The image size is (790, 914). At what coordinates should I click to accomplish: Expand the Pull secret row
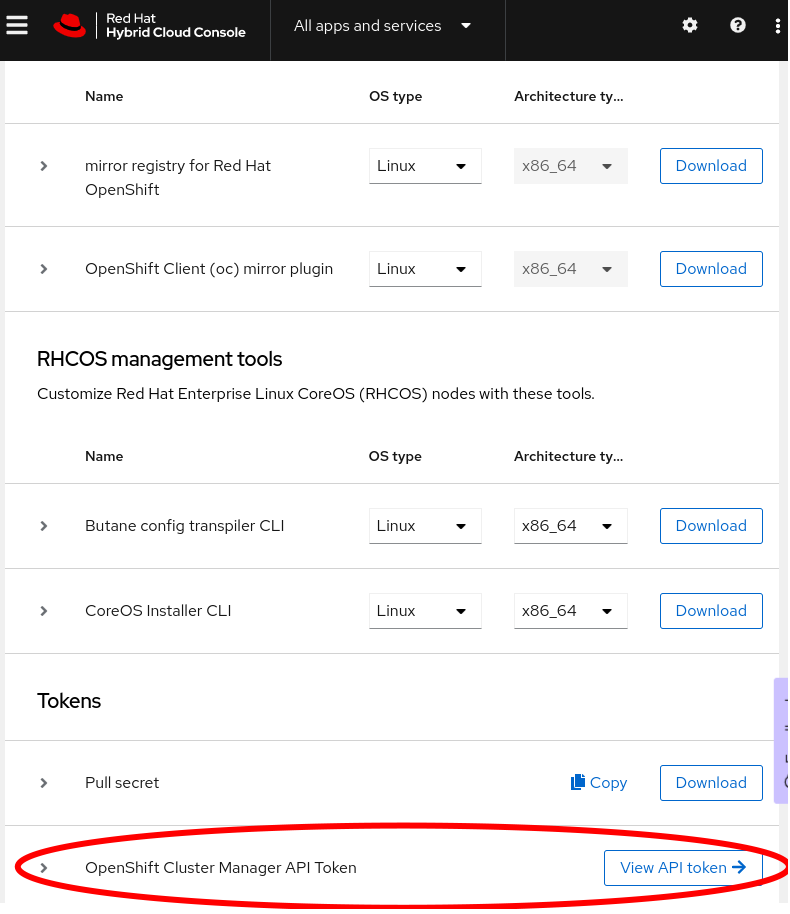click(x=44, y=783)
